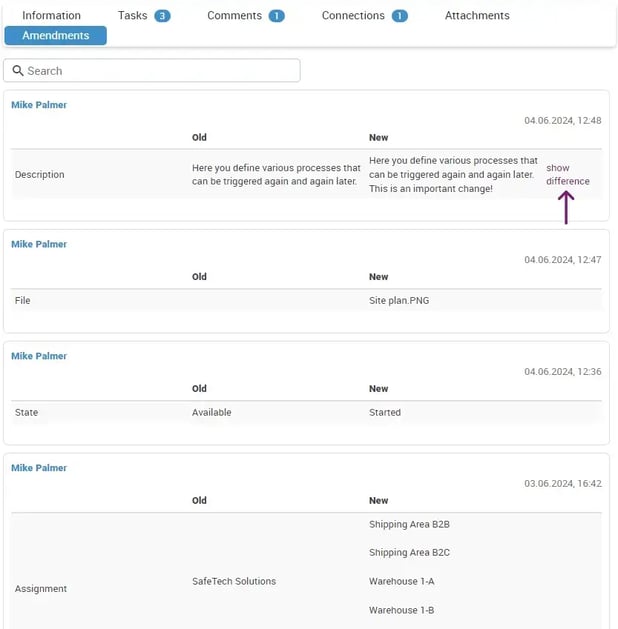
Task: Open the Information tab
Action: (51, 16)
